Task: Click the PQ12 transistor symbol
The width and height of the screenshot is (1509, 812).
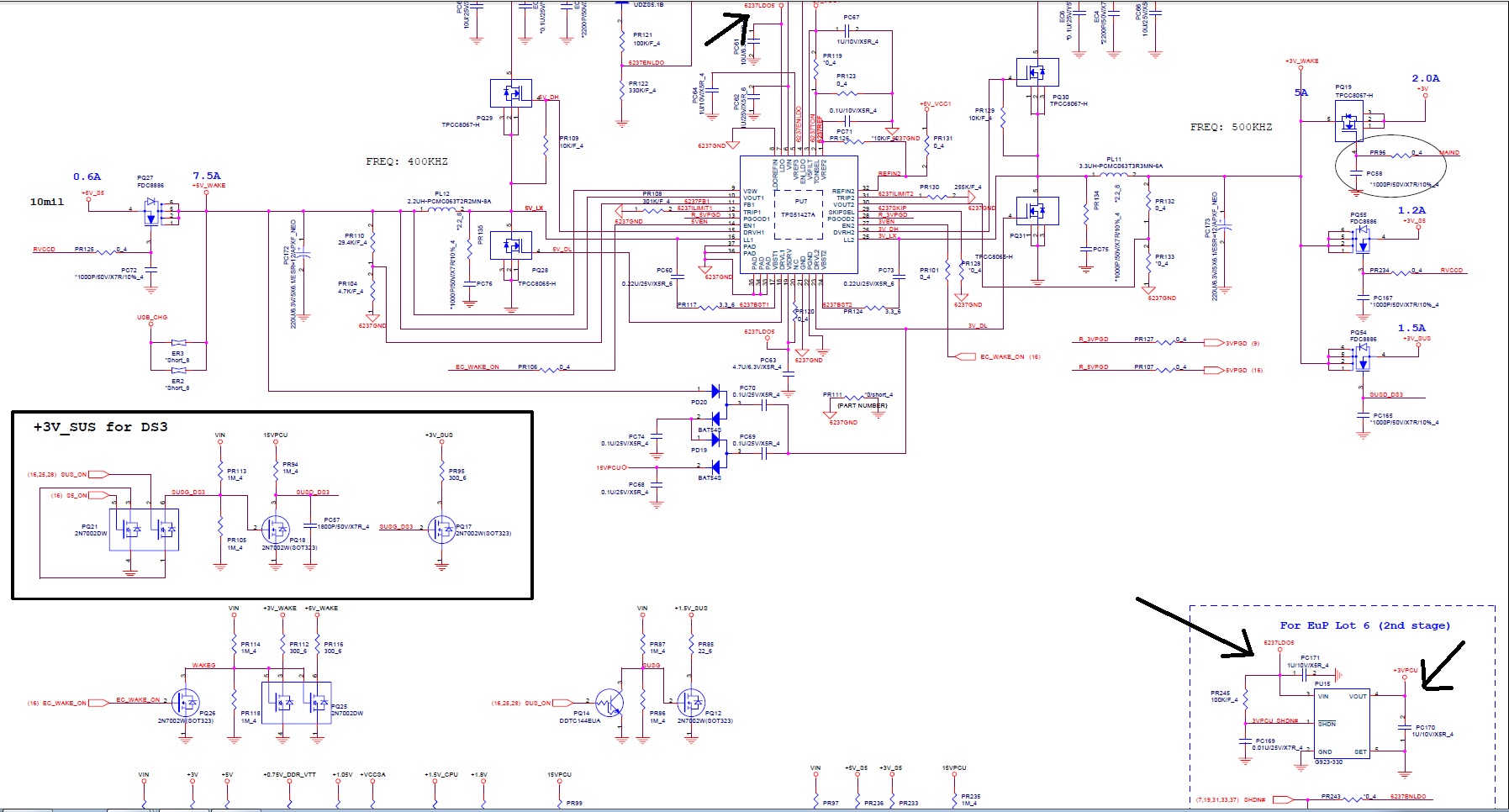Action: point(691,703)
